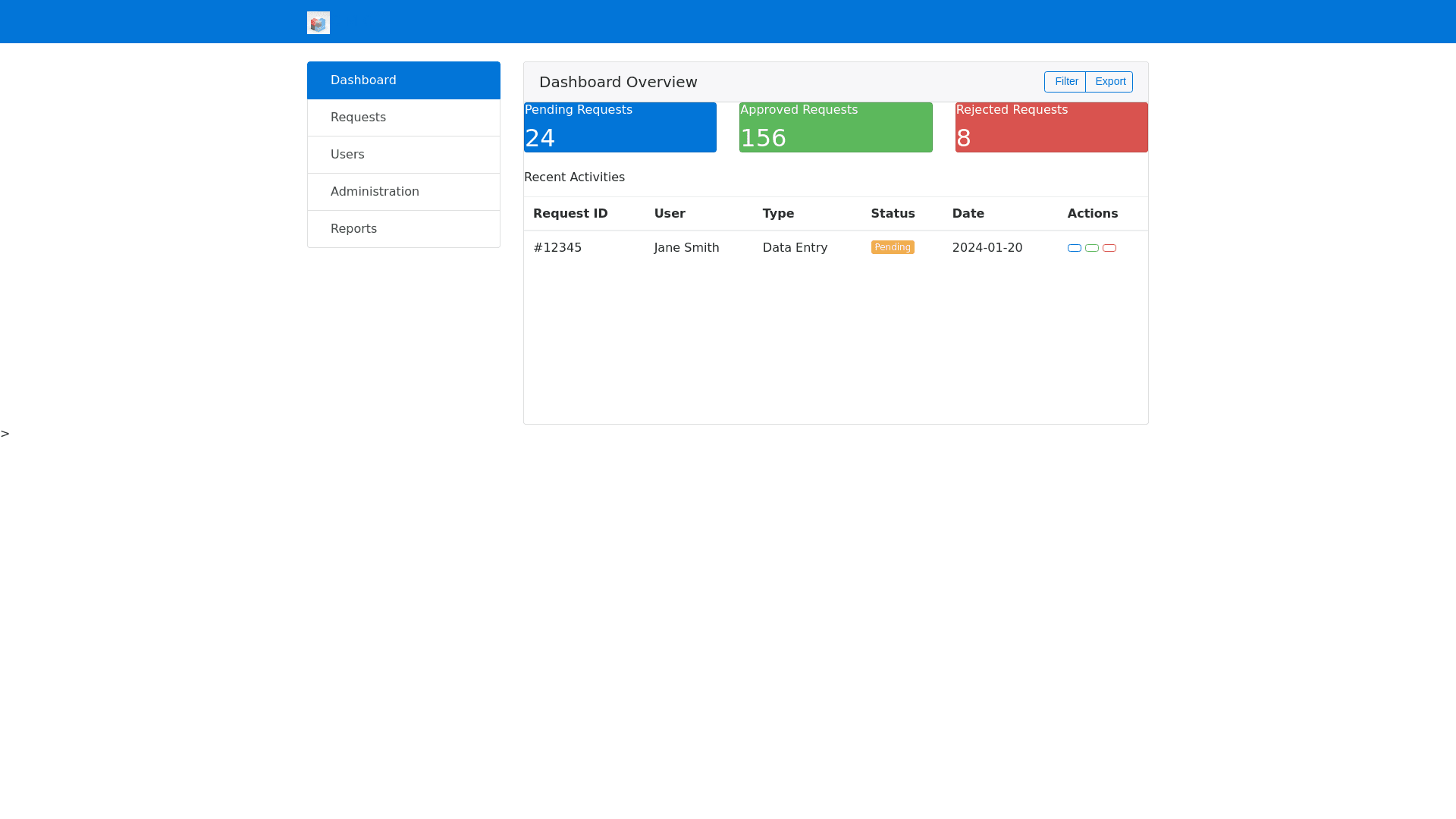
Task: Click request ID #12345
Action: tap(557, 248)
